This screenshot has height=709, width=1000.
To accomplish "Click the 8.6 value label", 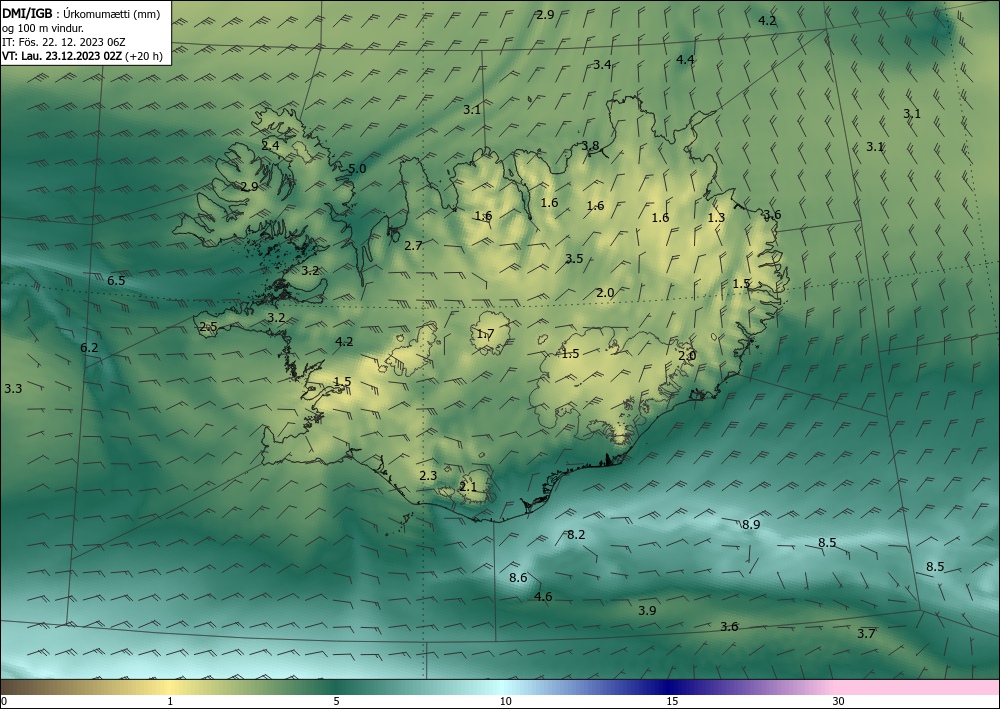I will point(518,578).
